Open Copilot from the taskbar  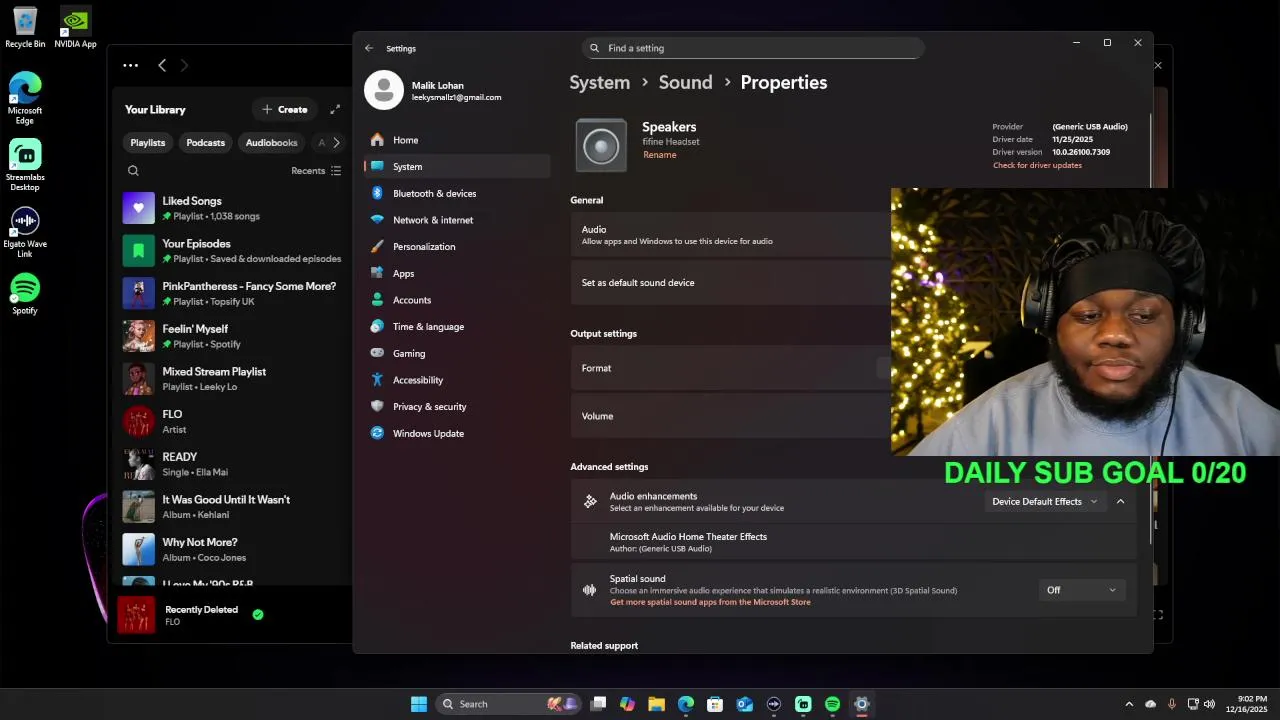627,704
